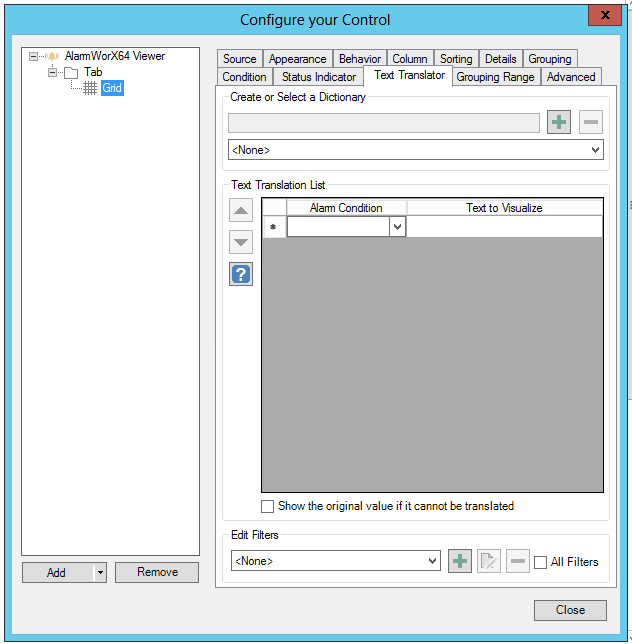Image resolution: width=632 pixels, height=644 pixels.
Task: Click the move down arrow icon
Action: click(x=241, y=241)
